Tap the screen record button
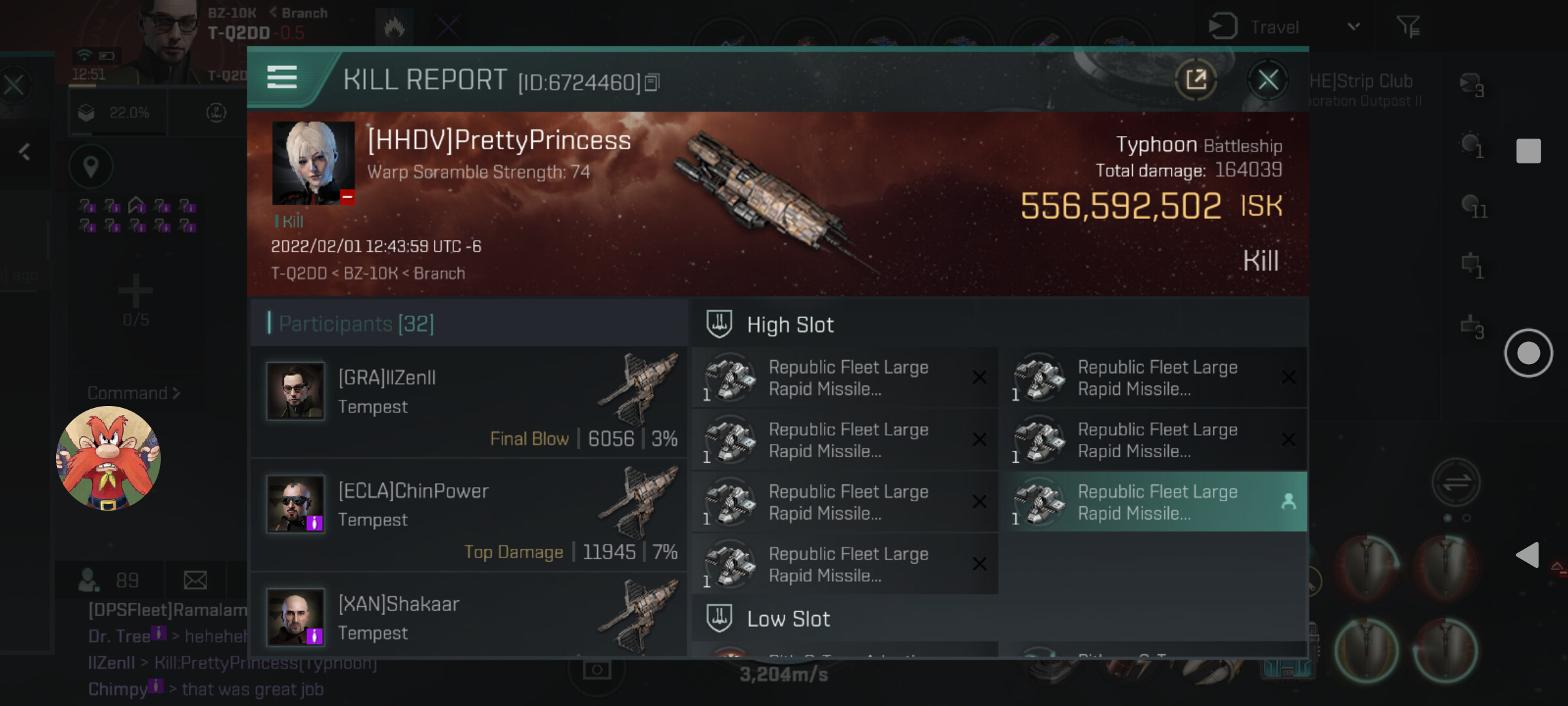The image size is (1568, 706). [1527, 353]
